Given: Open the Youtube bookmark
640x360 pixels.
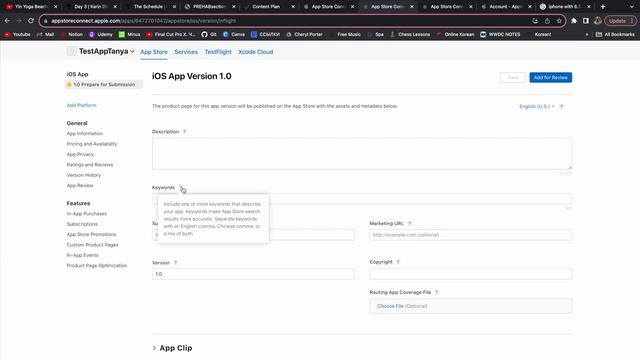Looking at the screenshot, I should click(x=18, y=34).
